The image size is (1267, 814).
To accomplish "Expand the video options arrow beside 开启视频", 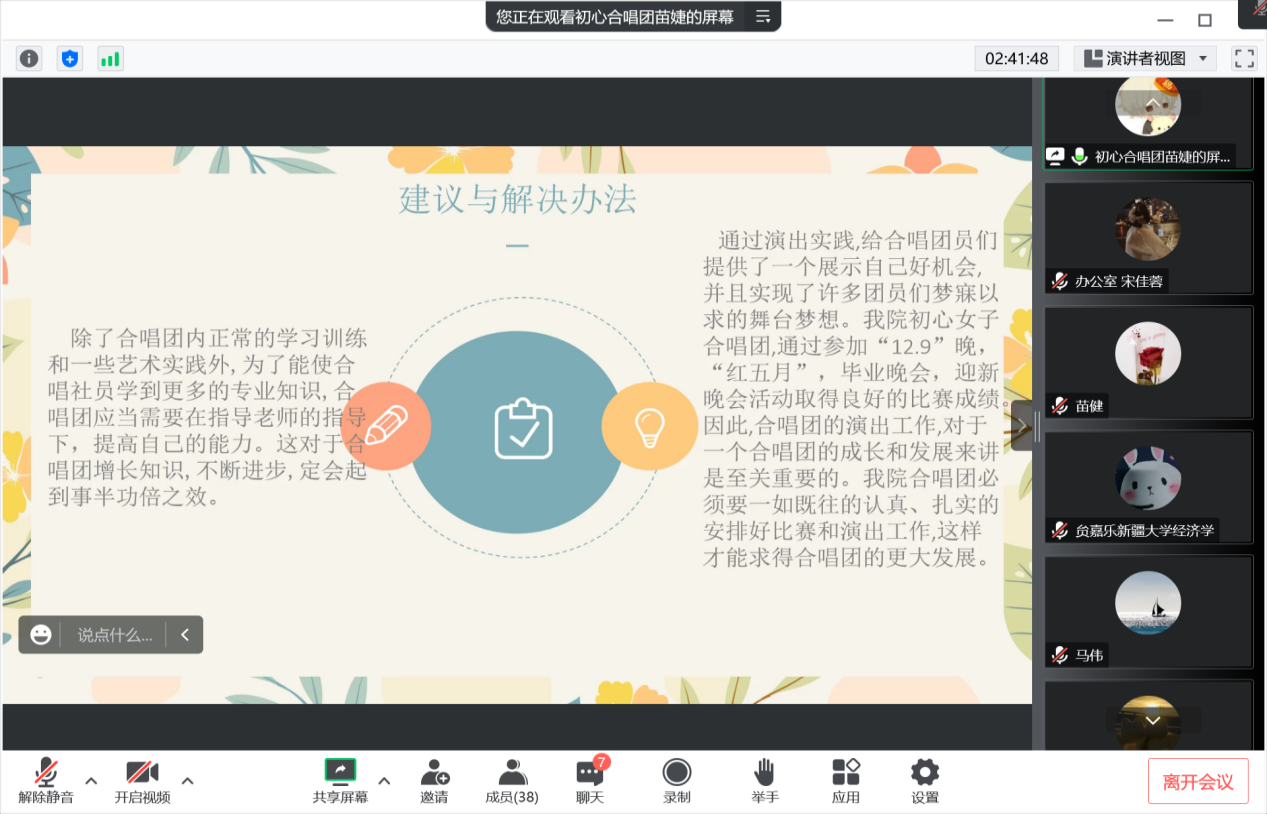I will click(187, 780).
